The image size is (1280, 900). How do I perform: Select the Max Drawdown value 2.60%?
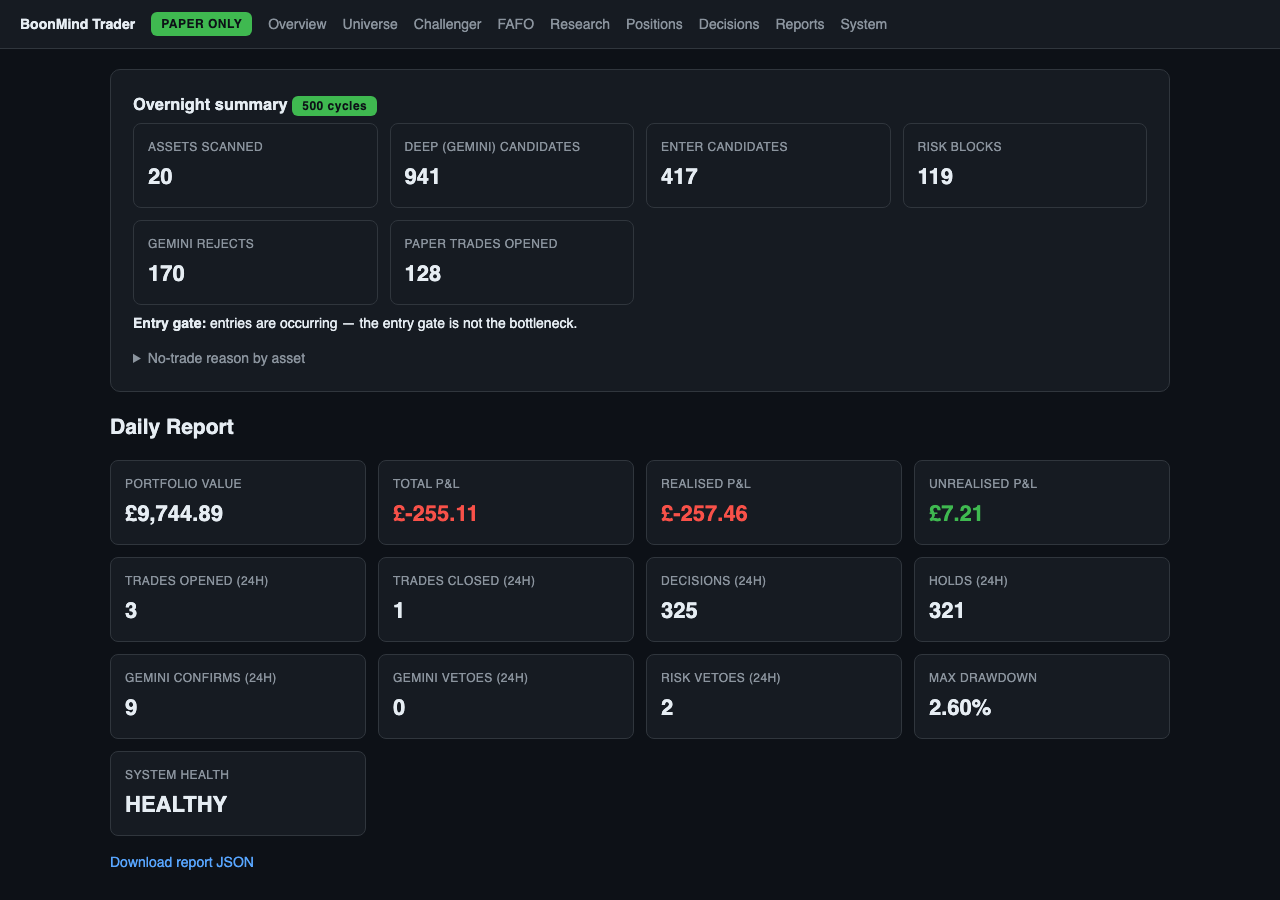click(960, 708)
